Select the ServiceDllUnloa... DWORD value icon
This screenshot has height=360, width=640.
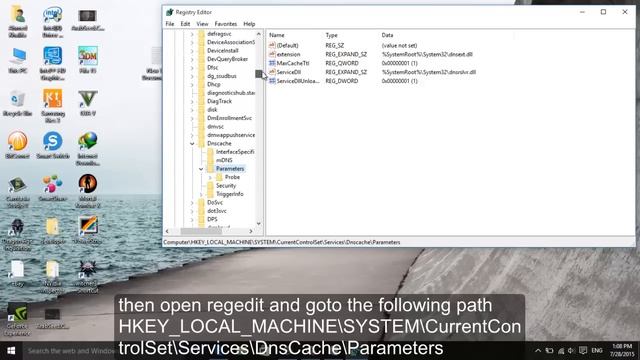pos(272,81)
